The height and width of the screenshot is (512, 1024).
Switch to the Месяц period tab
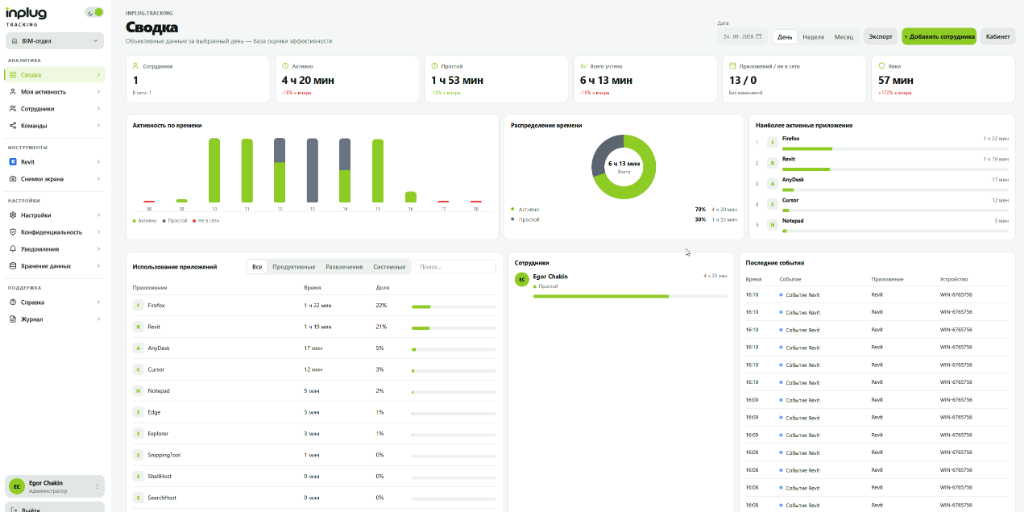pos(844,37)
